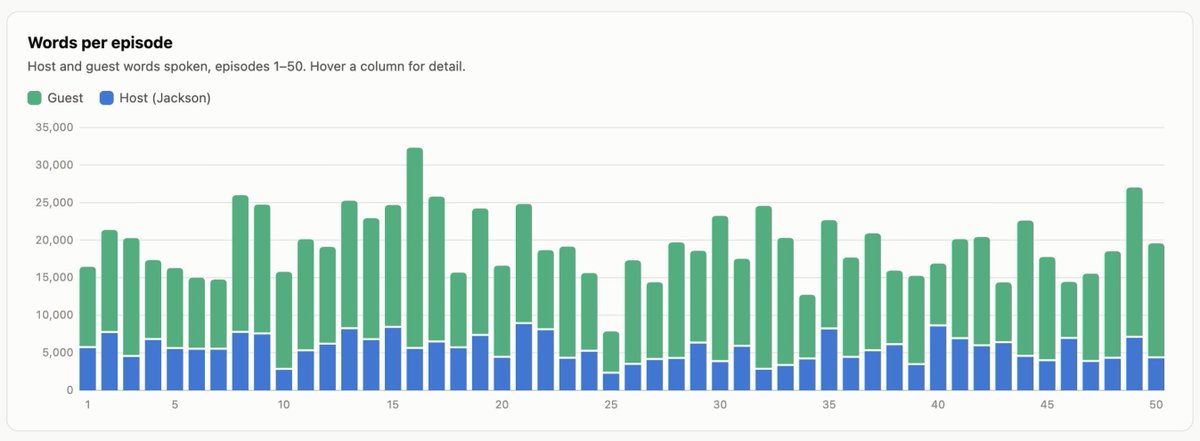The image size is (1200, 441).
Task: Click the x-axis tick label 15
Action: (x=393, y=405)
